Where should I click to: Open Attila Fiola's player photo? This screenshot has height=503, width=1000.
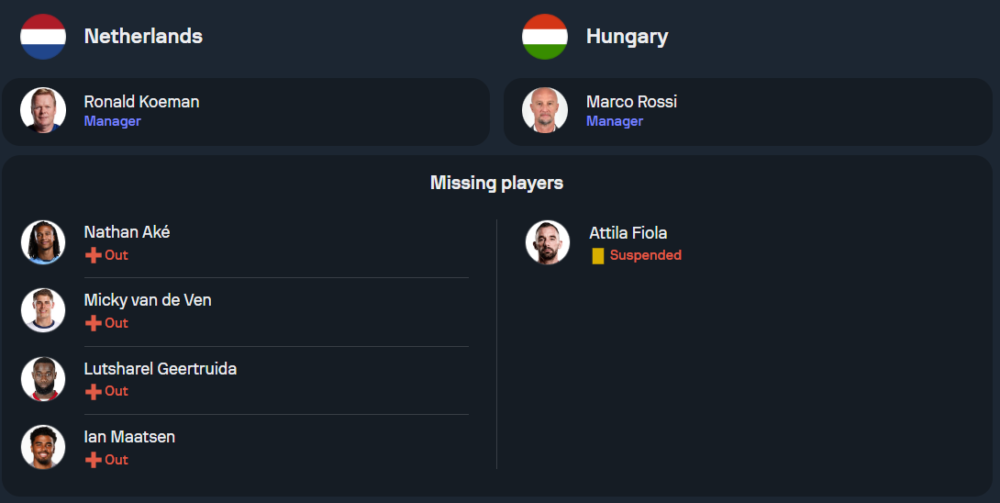548,242
